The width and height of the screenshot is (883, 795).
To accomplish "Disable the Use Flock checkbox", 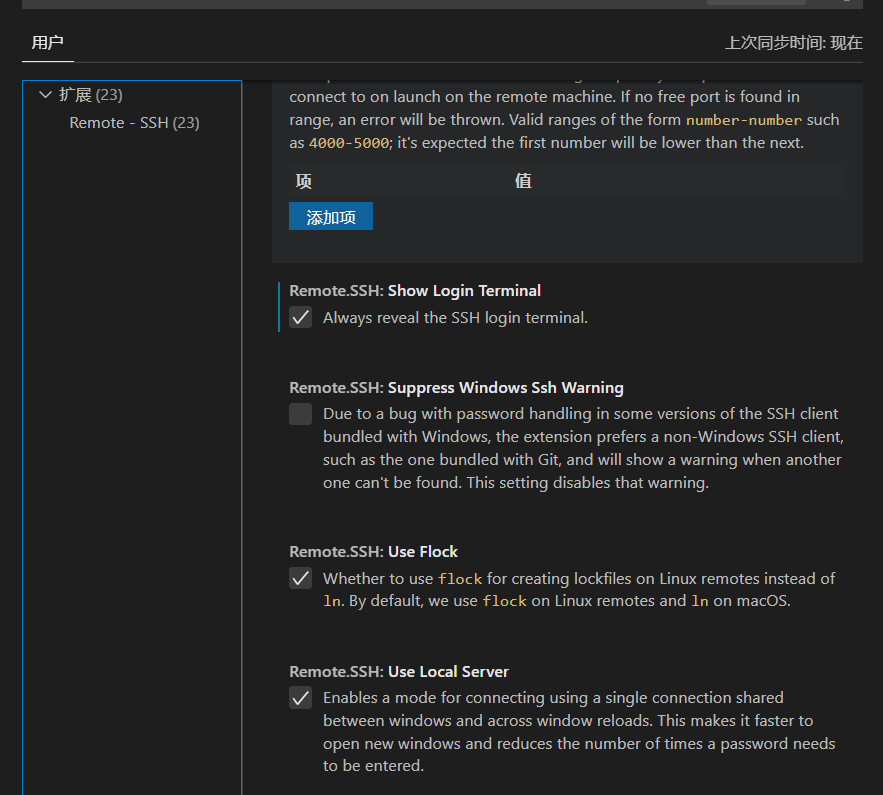I will (301, 578).
